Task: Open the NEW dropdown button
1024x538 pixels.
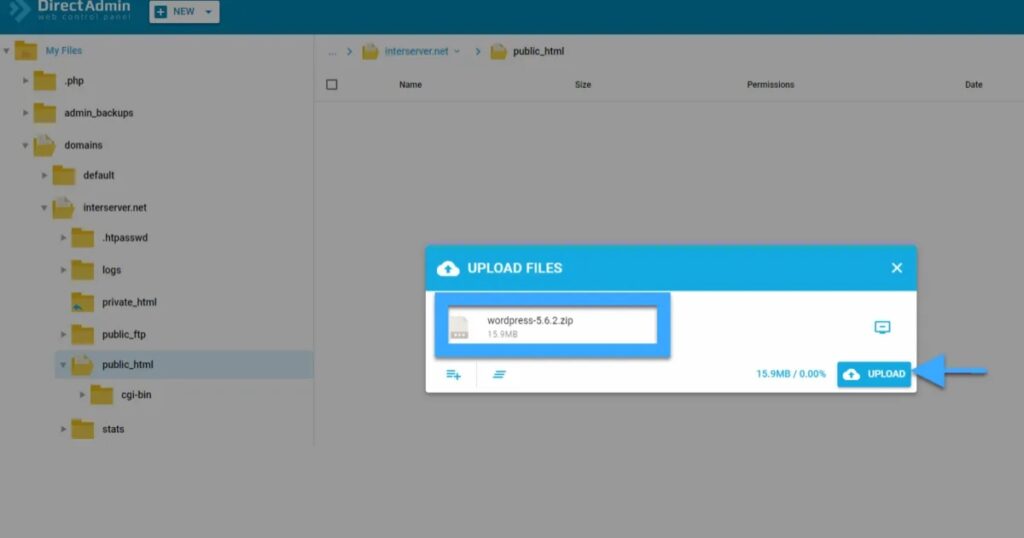Action: 184,12
